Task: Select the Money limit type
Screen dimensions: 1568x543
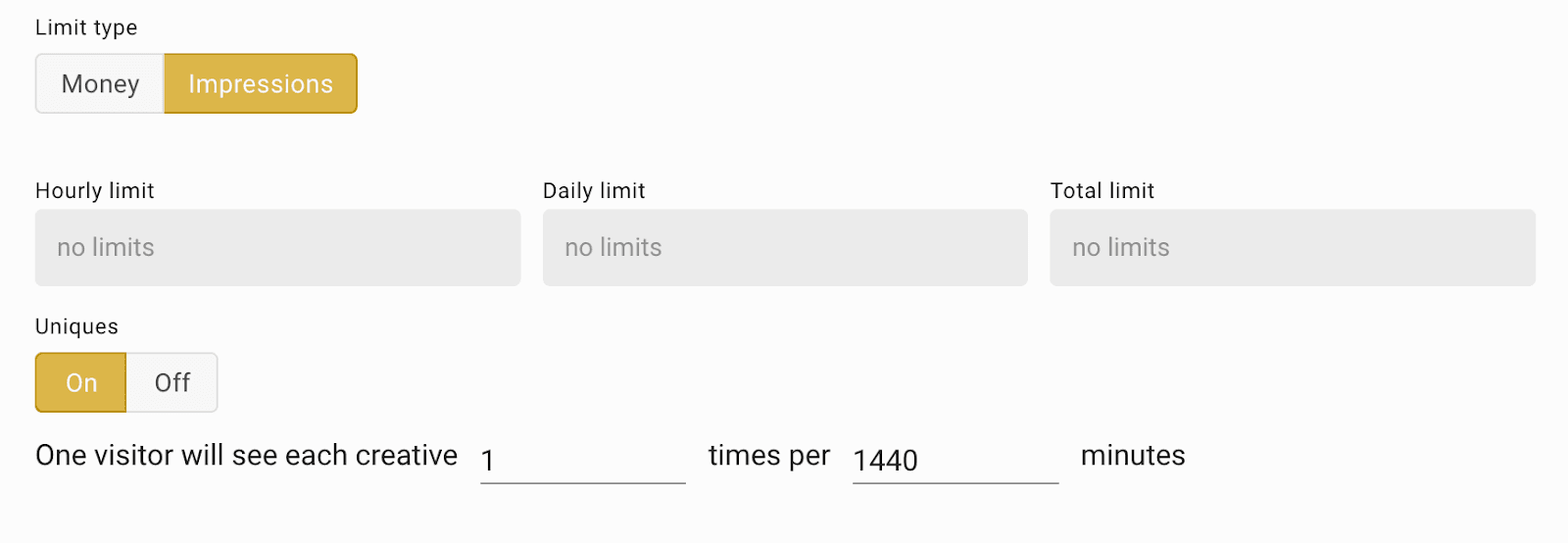Action: tap(100, 84)
